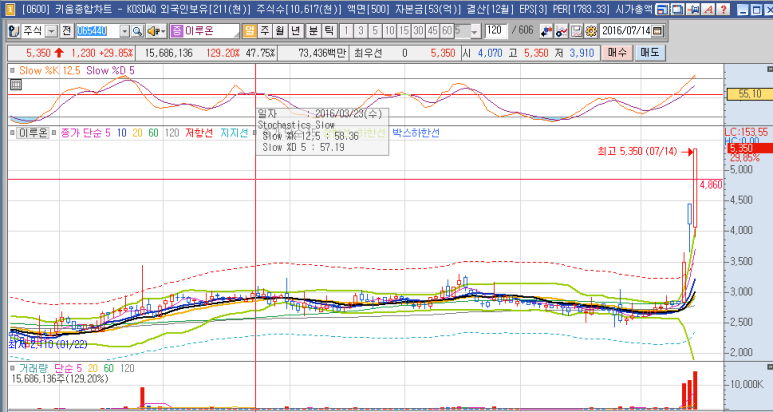This screenshot has height=412, width=773.
Task: Click the pin window icon in title bar
Action: click(x=693, y=9)
